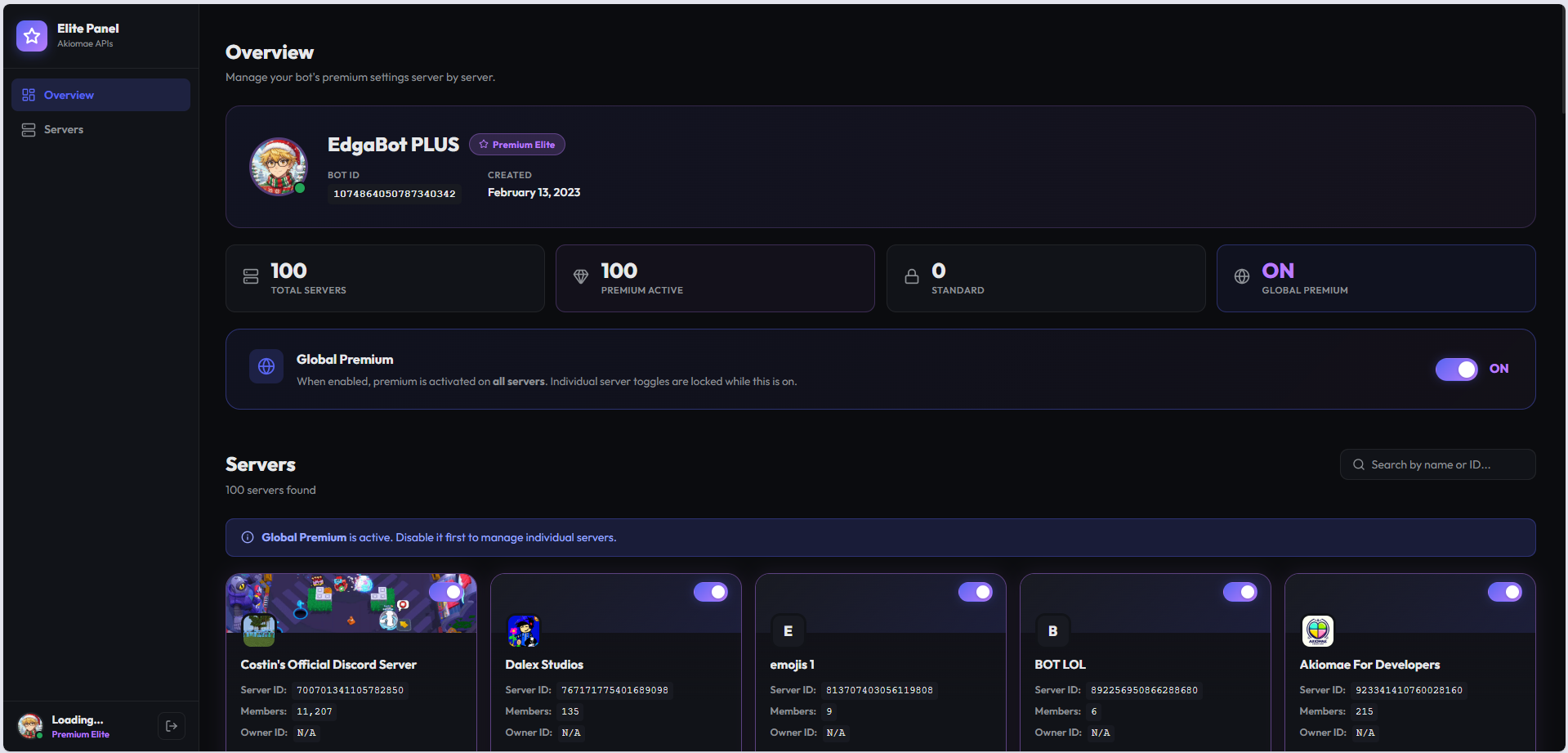1568x753 pixels.
Task: Toggle premium for emojis 1
Action: tap(976, 592)
